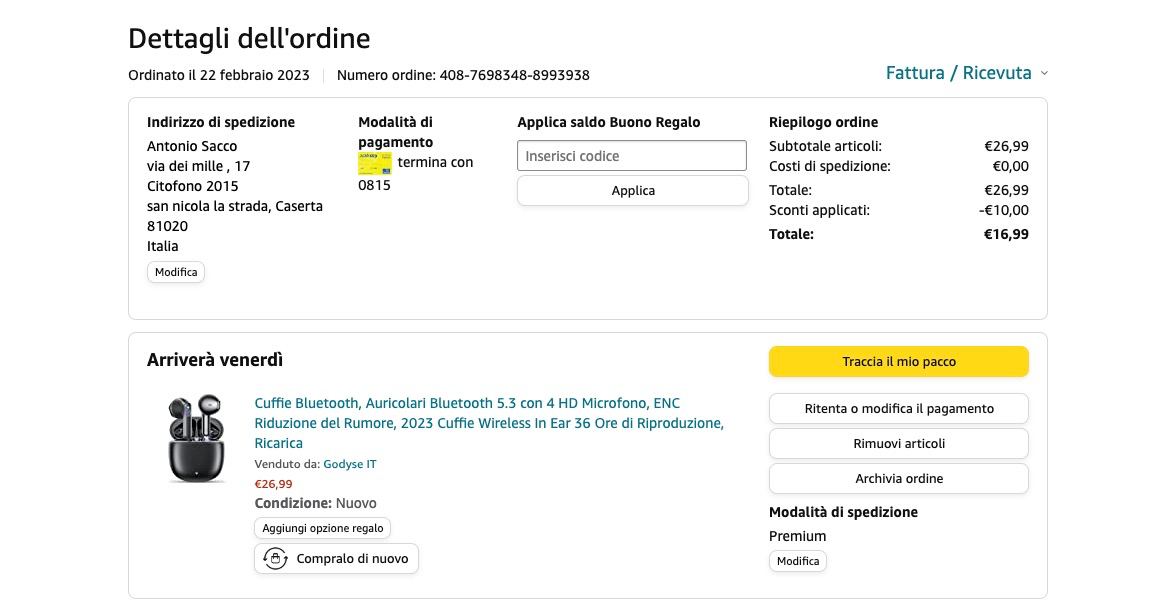Click the Rimuovi articoli button
This screenshot has width=1167, height=612.
tap(898, 444)
